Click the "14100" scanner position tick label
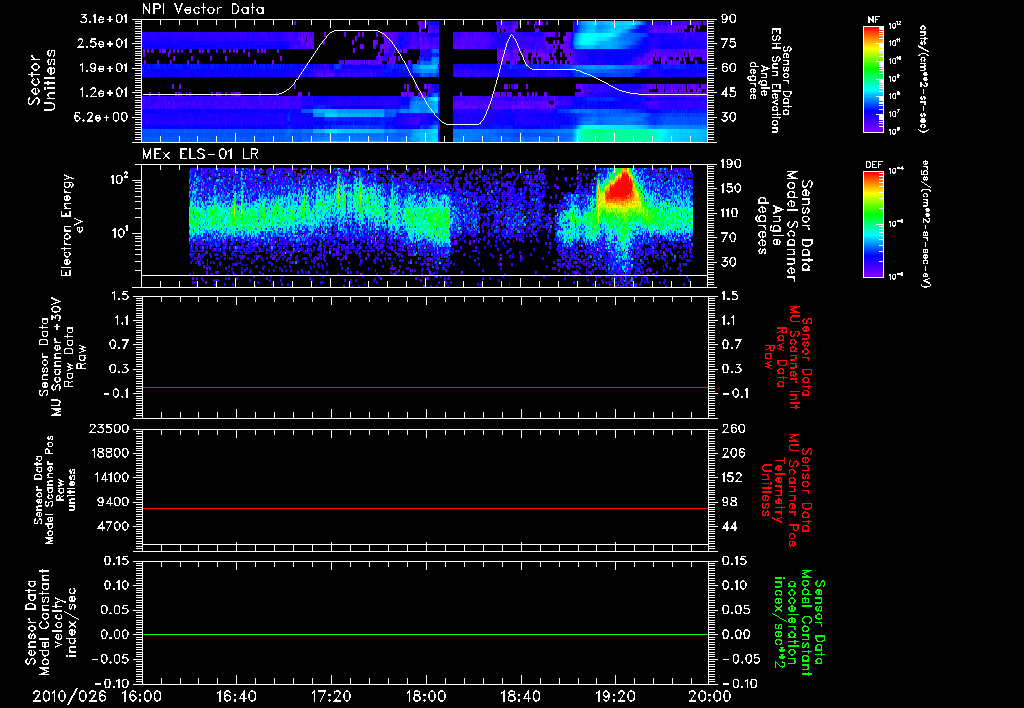This screenshot has width=1024, height=708. click(110, 477)
